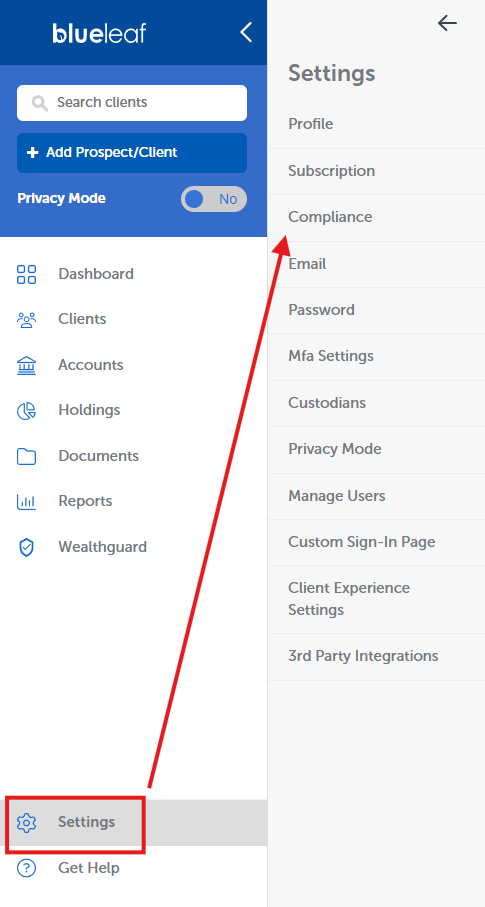Viewport: 485px width, 907px height.
Task: Open the Wealthguard shield icon
Action: coord(27,547)
